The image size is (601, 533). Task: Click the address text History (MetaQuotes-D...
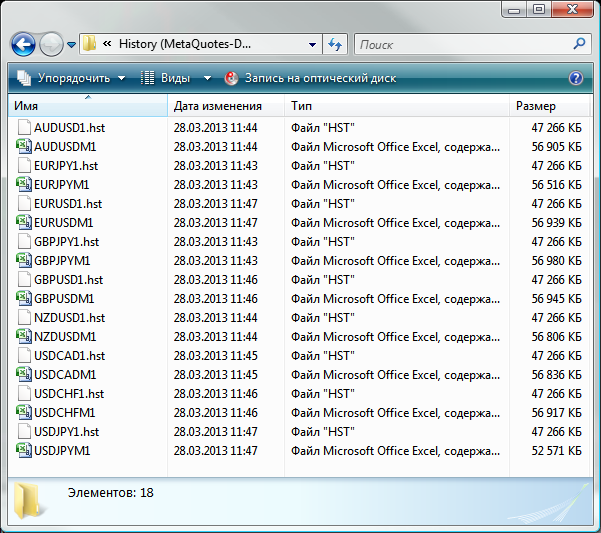(x=185, y=44)
